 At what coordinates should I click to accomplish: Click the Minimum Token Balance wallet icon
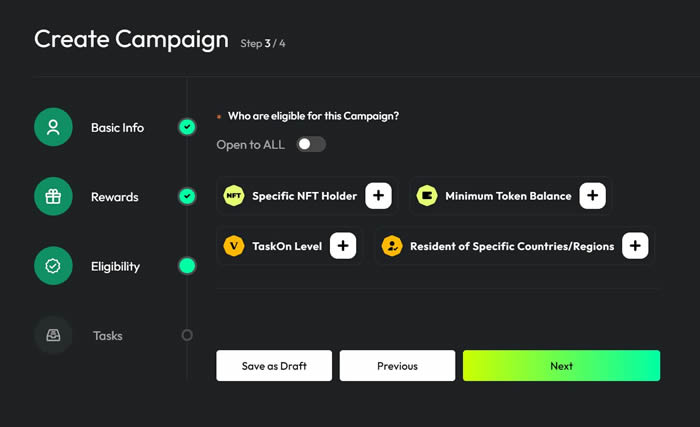click(x=427, y=196)
